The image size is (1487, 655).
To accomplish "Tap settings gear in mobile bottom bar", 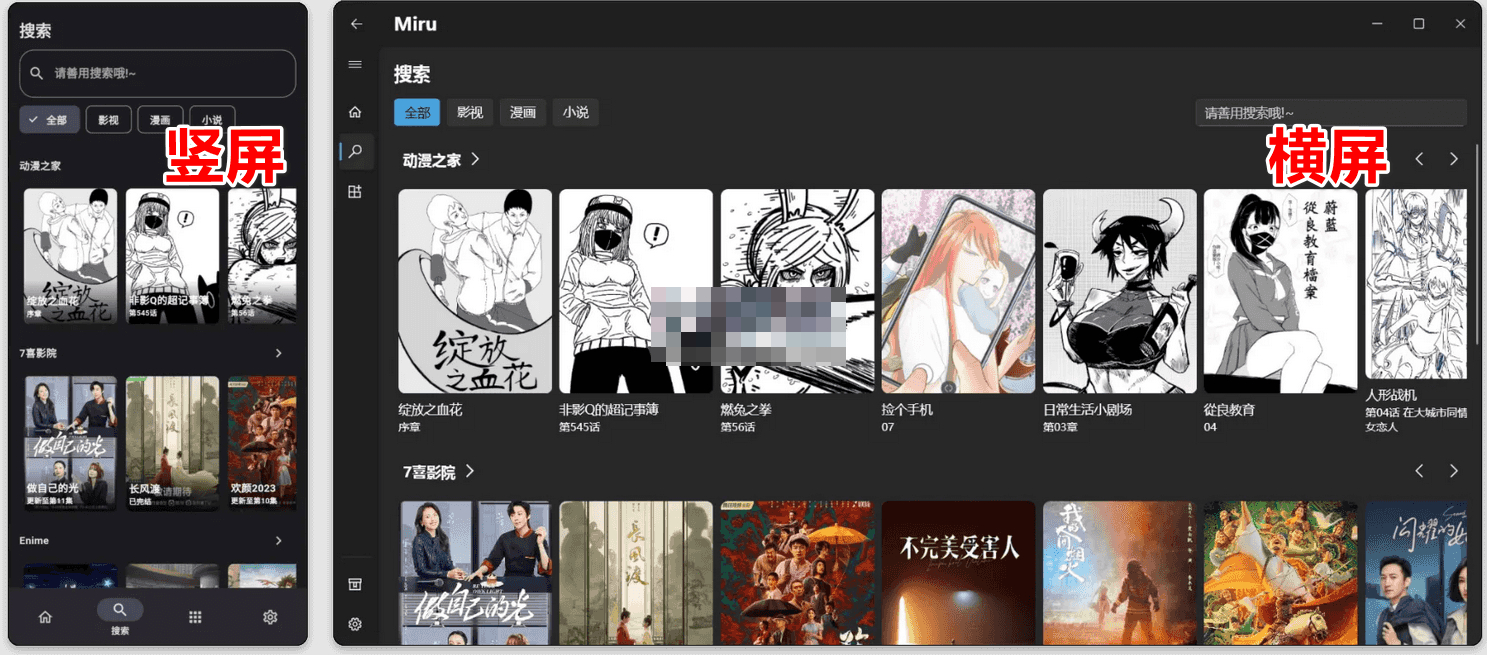I will pos(270,617).
